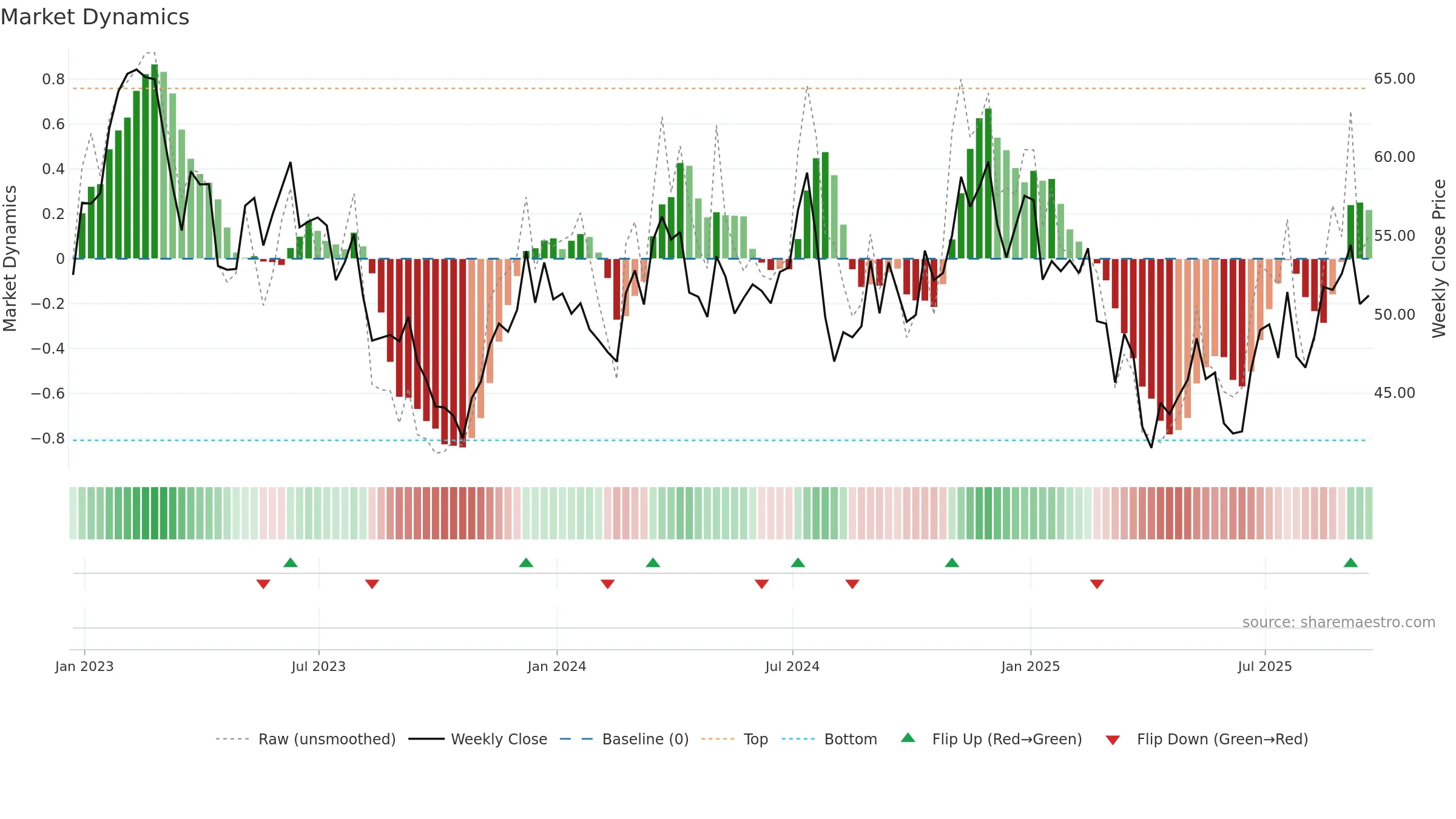Click the Weekly Close Price axis title
The width and height of the screenshot is (1456, 819).
[1440, 258]
